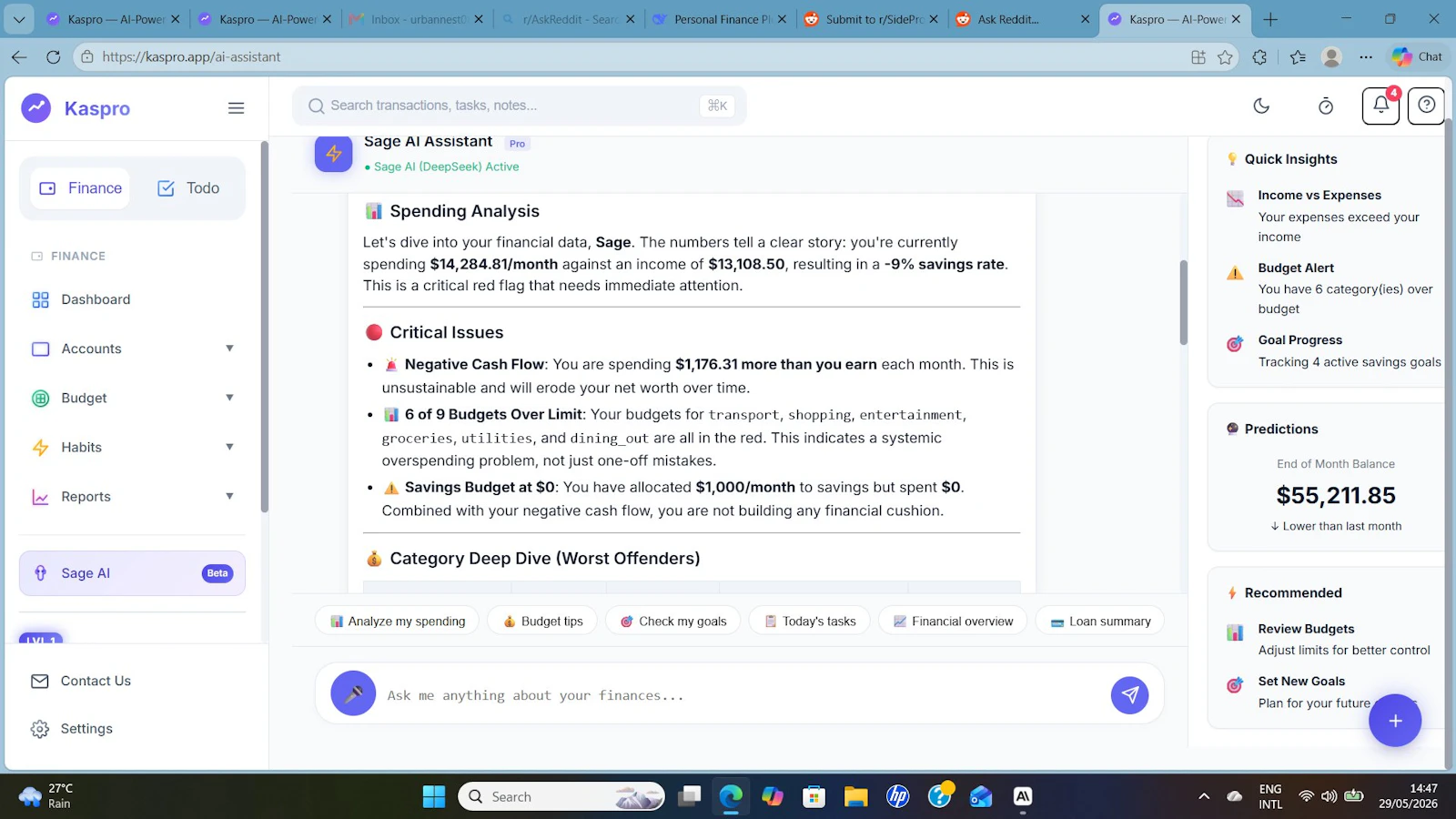Open the browser profile avatar
The height and width of the screenshot is (819, 1456).
(x=1331, y=57)
